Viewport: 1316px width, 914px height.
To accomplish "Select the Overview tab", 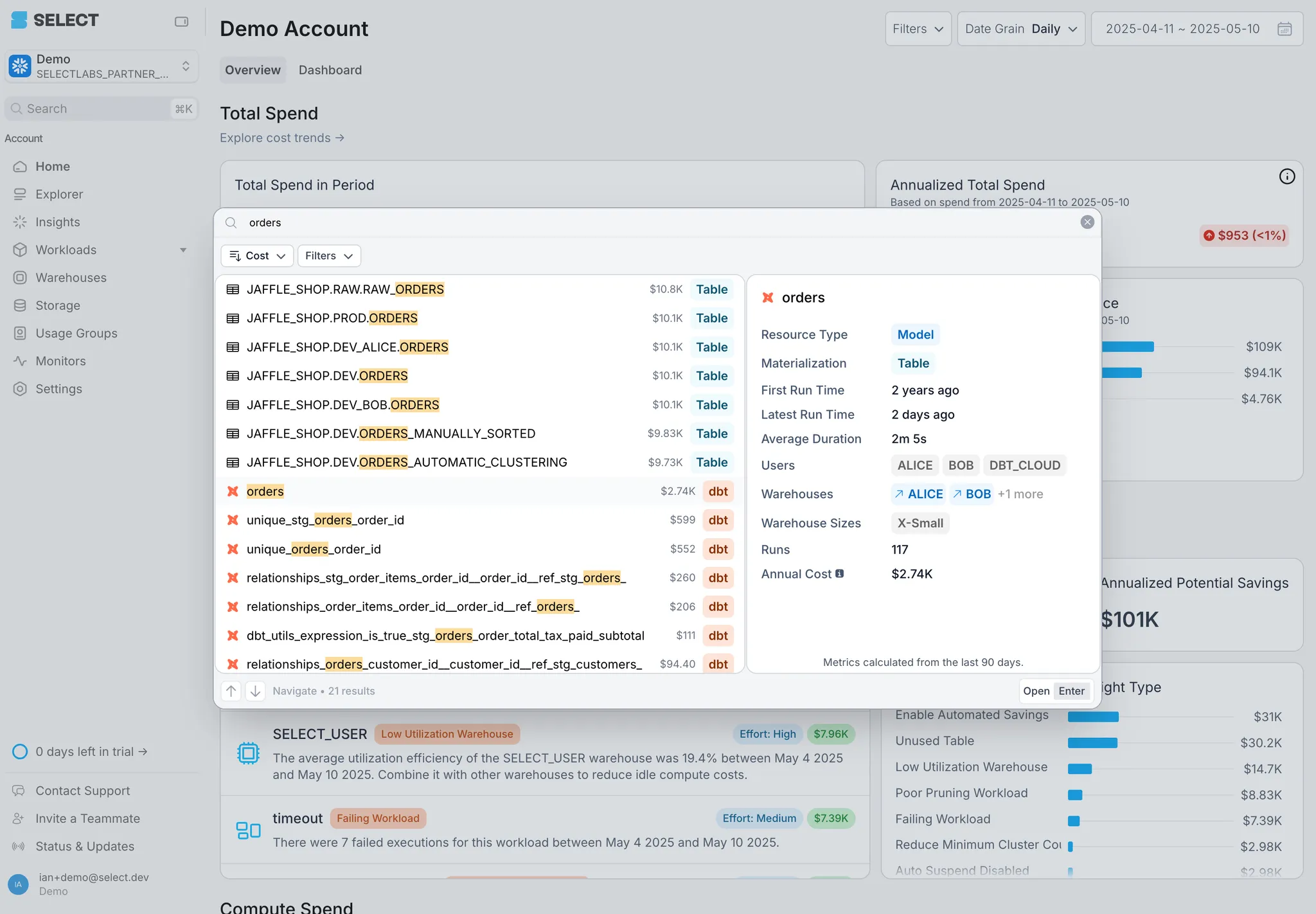I will click(x=253, y=70).
